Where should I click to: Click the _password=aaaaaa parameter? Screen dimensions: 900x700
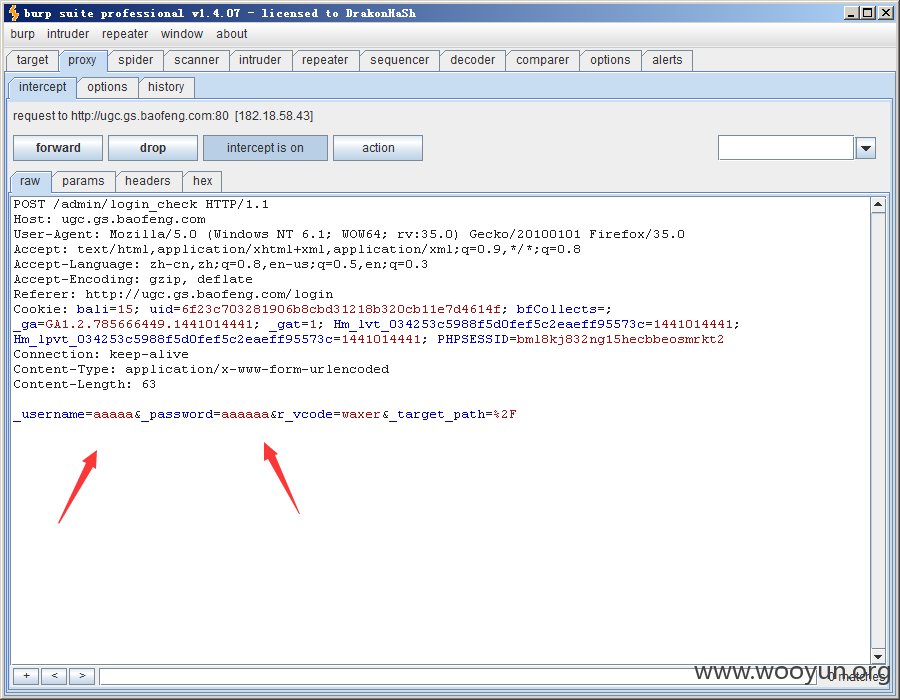[x=205, y=414]
